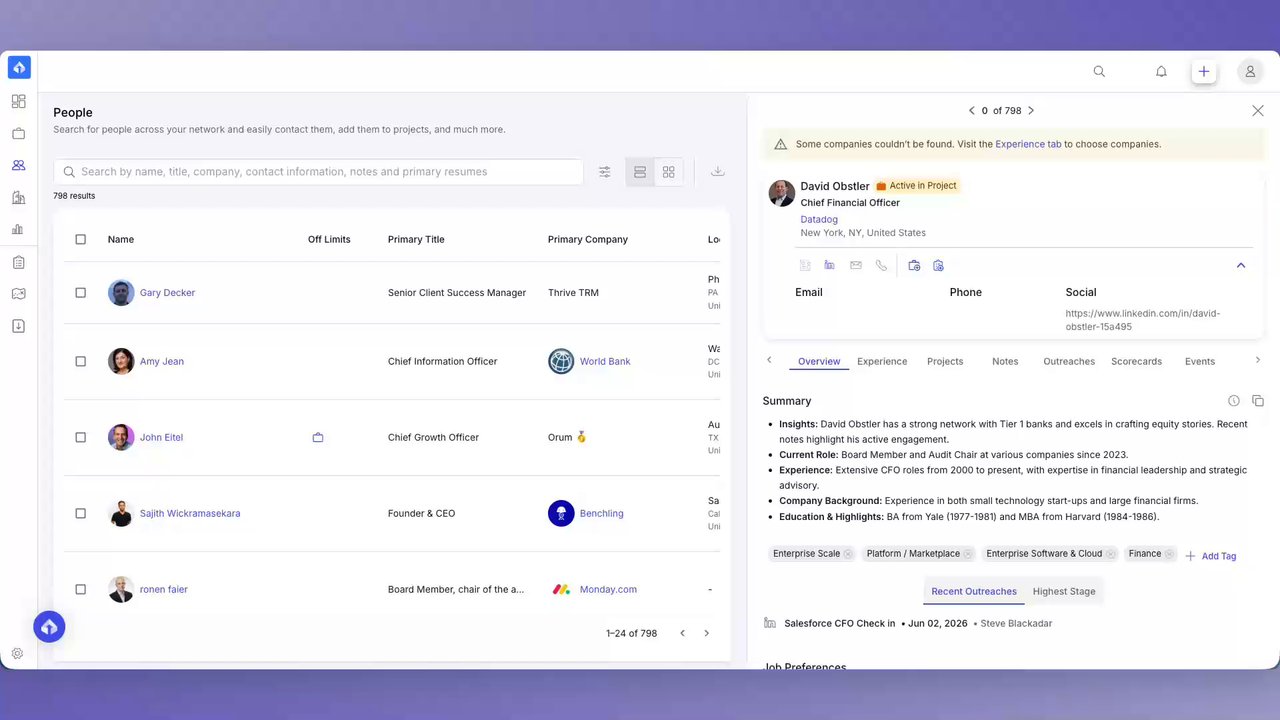Image resolution: width=1280 pixels, height=720 pixels.
Task: Switch to the Overview tab
Action: pos(819,361)
